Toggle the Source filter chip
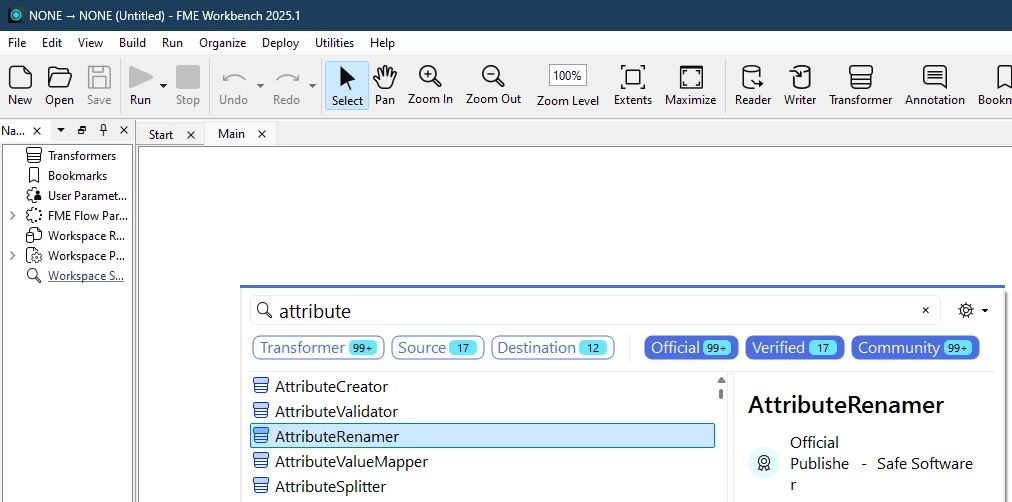1012x502 pixels. coord(438,348)
